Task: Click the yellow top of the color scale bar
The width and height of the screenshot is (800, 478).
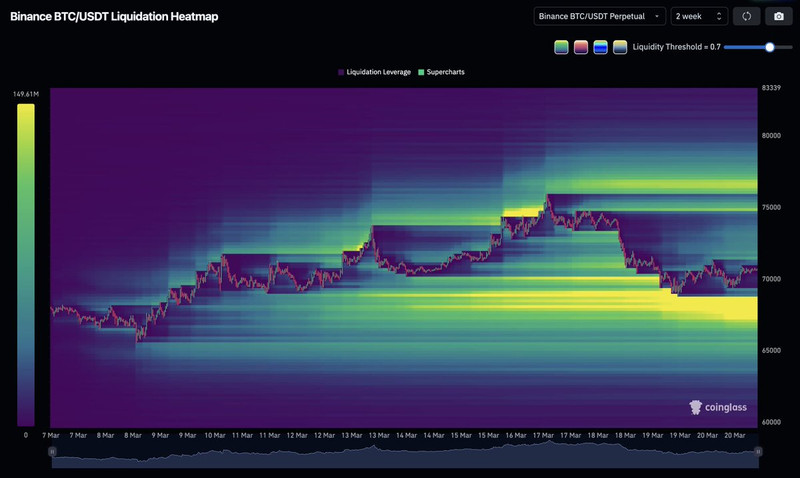Action: point(26,110)
